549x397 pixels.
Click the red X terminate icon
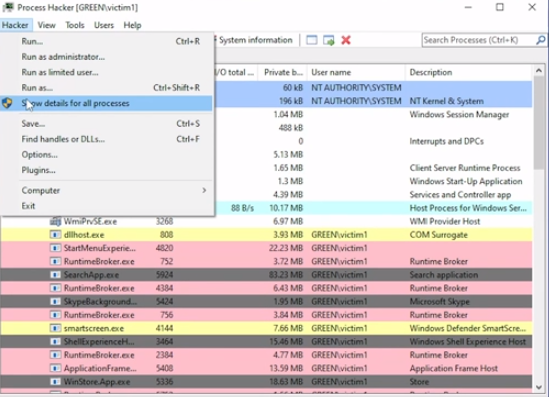pos(346,40)
